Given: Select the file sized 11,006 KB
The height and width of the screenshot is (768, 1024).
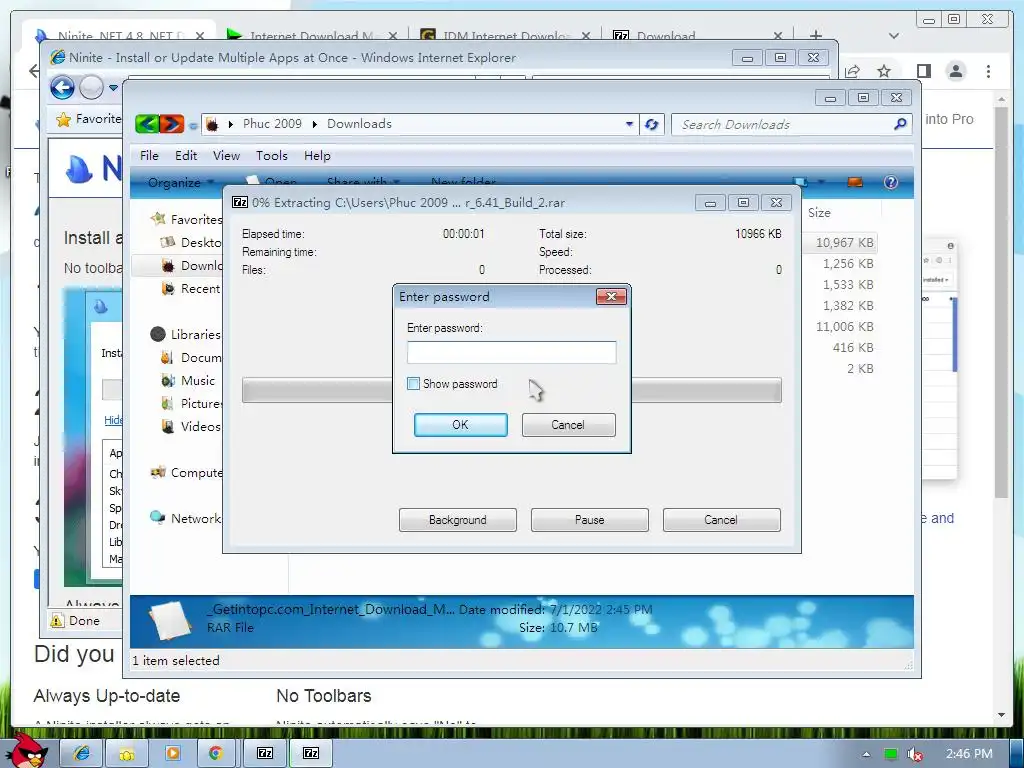Looking at the screenshot, I should click(x=844, y=327).
